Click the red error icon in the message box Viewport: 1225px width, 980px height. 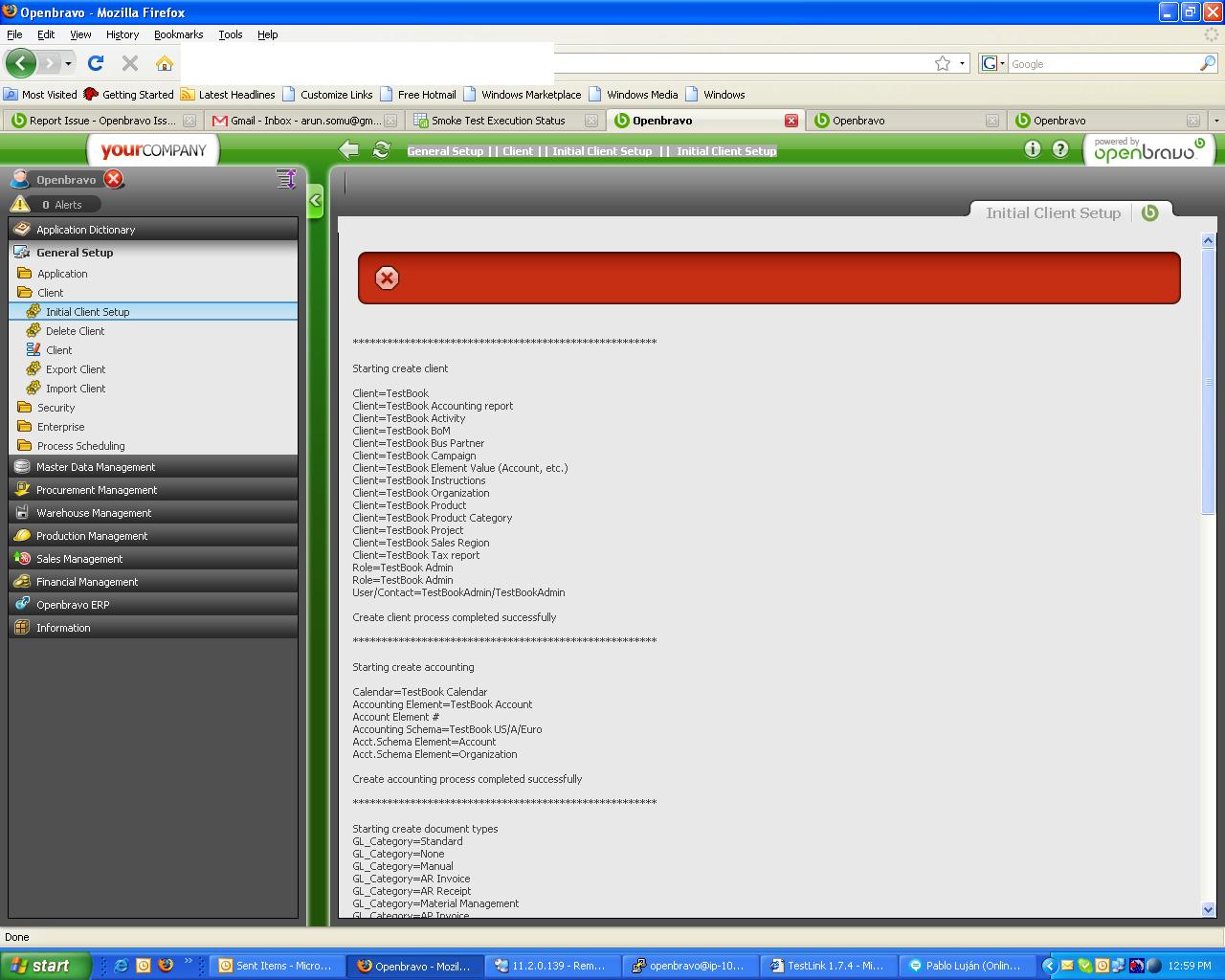coord(387,278)
